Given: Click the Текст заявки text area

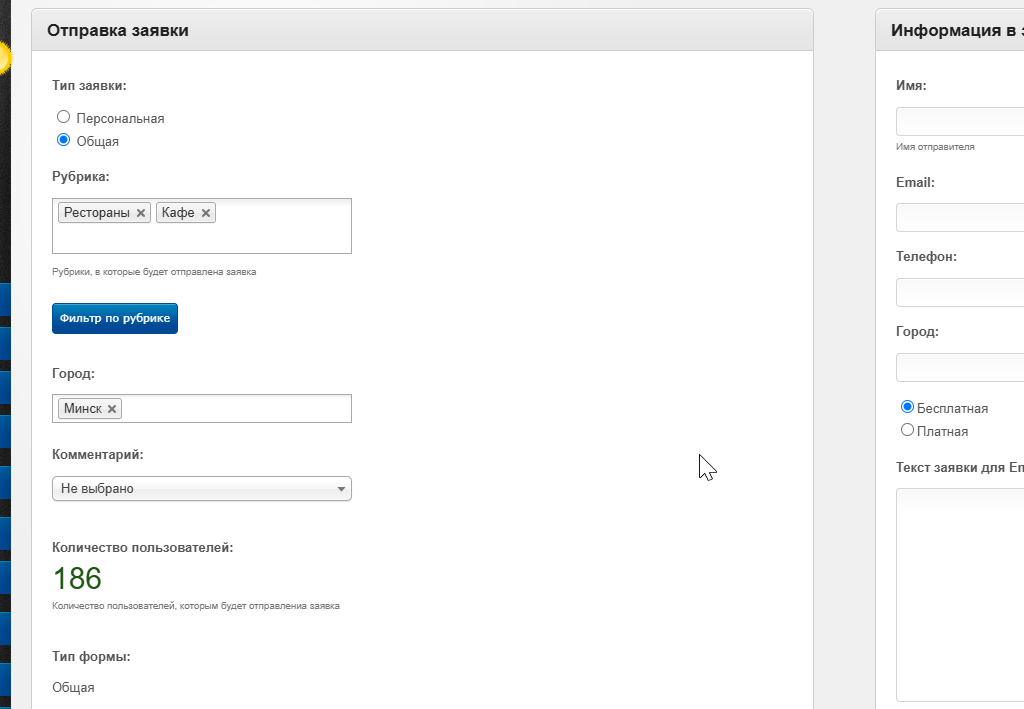Looking at the screenshot, I should (960, 595).
